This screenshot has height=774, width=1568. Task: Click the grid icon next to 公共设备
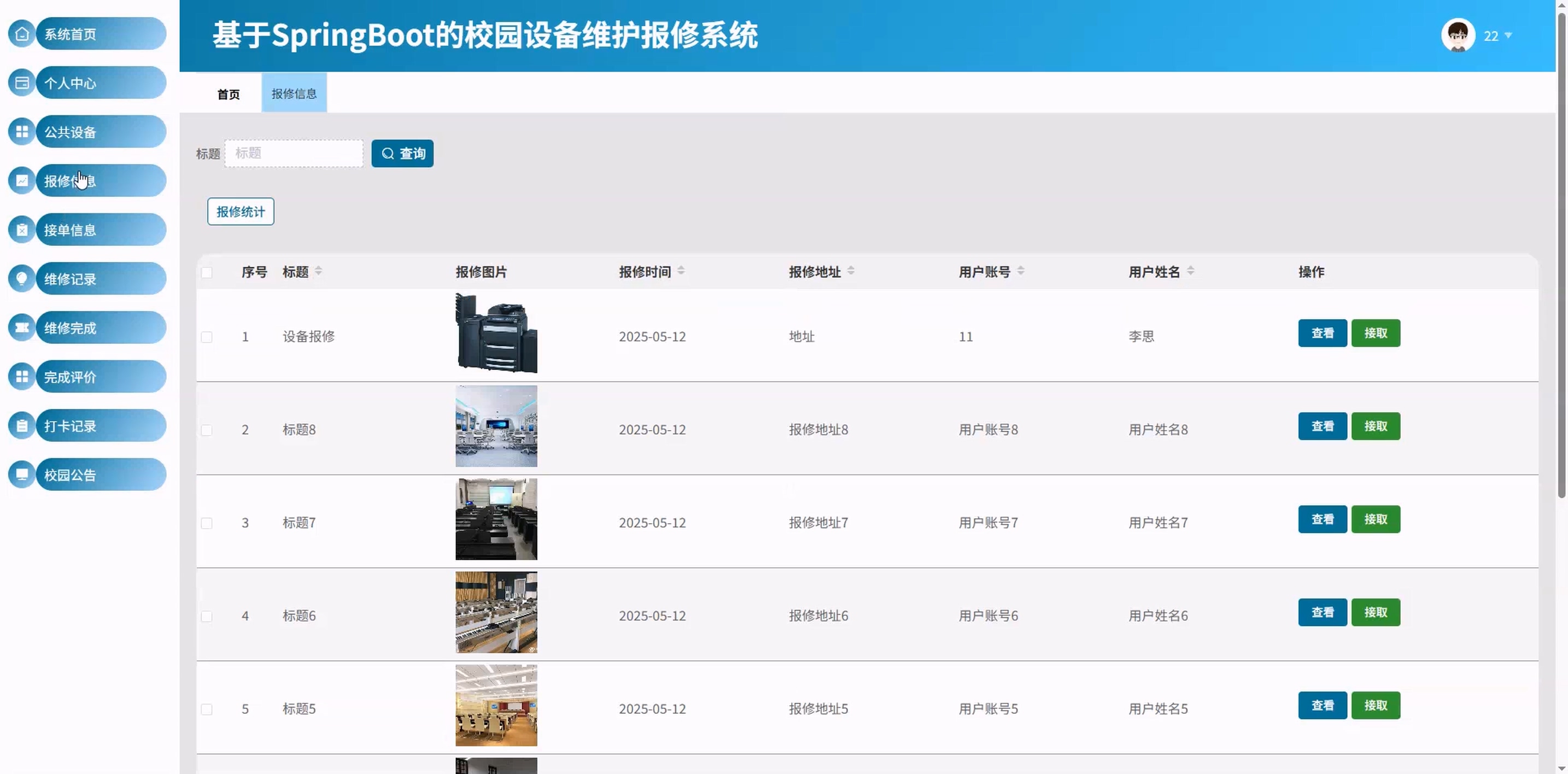click(x=22, y=132)
